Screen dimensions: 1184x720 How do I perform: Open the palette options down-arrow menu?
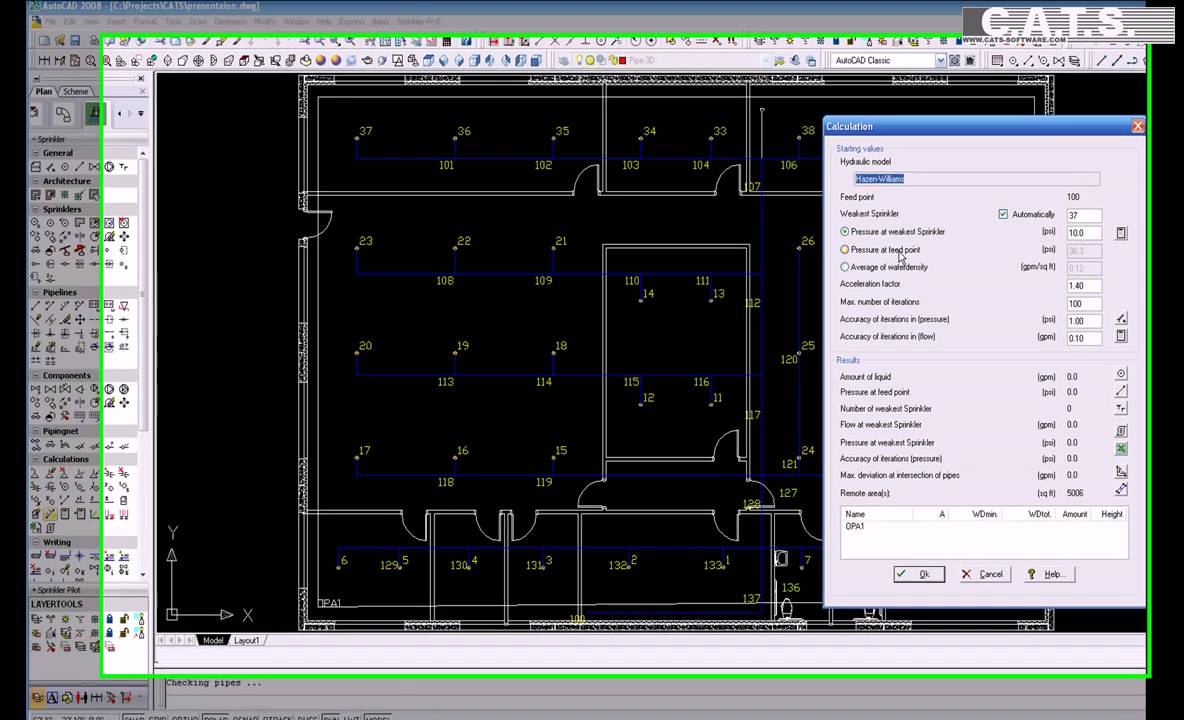141,114
